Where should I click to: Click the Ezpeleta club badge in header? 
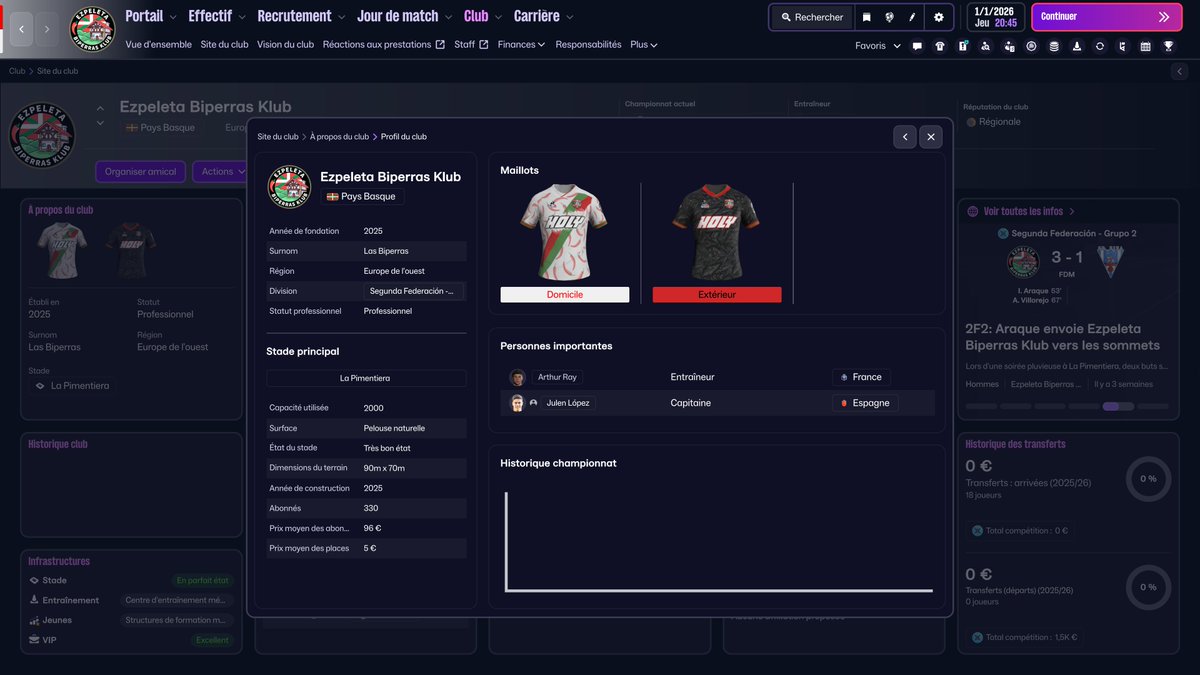(93, 30)
